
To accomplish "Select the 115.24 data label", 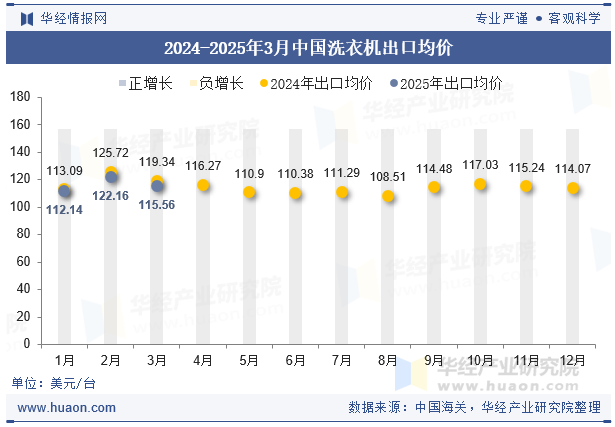I will pyautogui.click(x=527, y=168).
